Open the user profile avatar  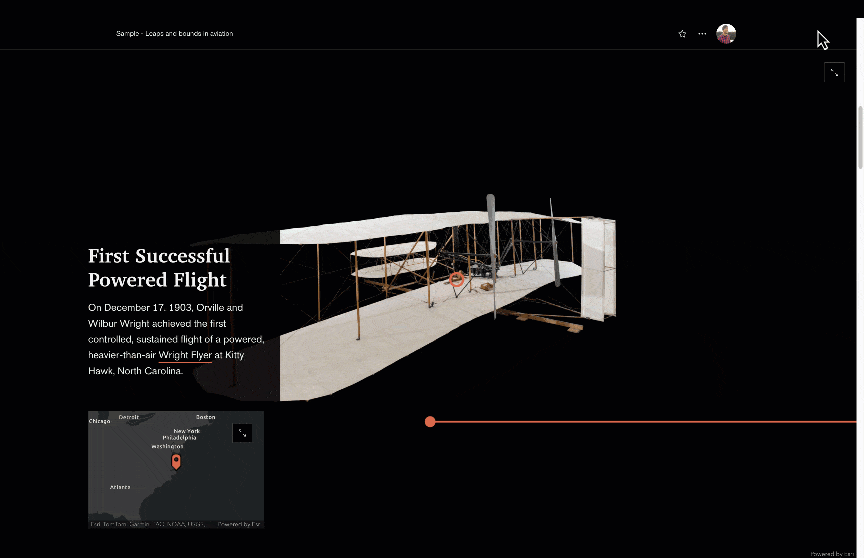(726, 34)
